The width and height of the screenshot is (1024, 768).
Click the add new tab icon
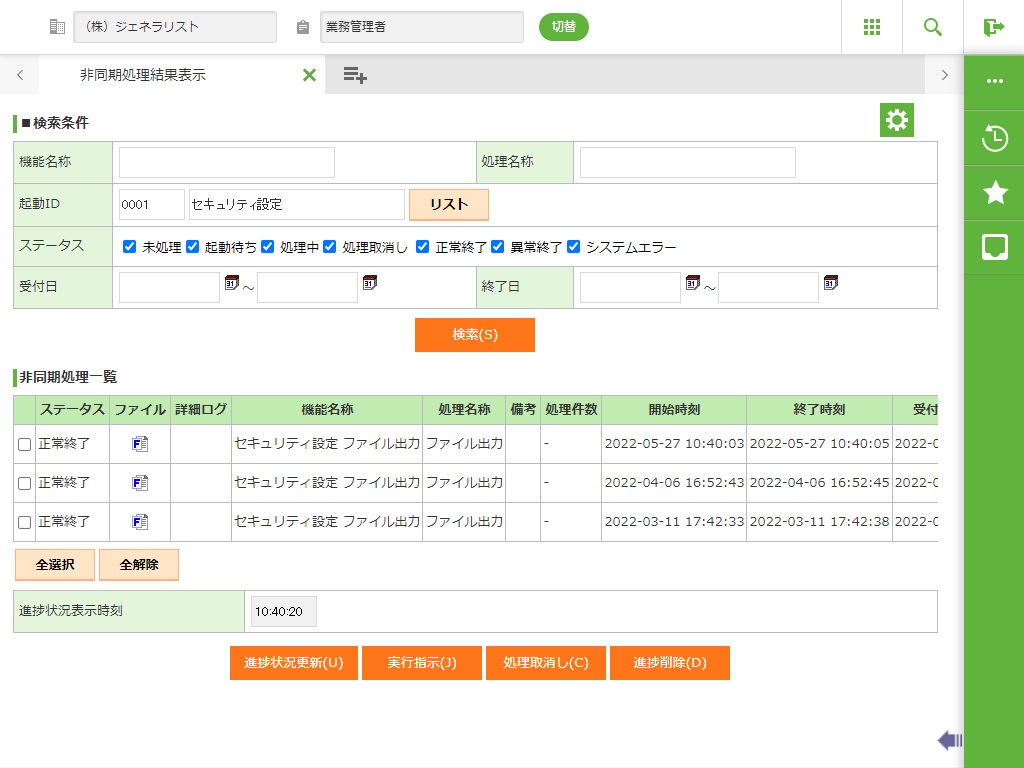(354, 75)
